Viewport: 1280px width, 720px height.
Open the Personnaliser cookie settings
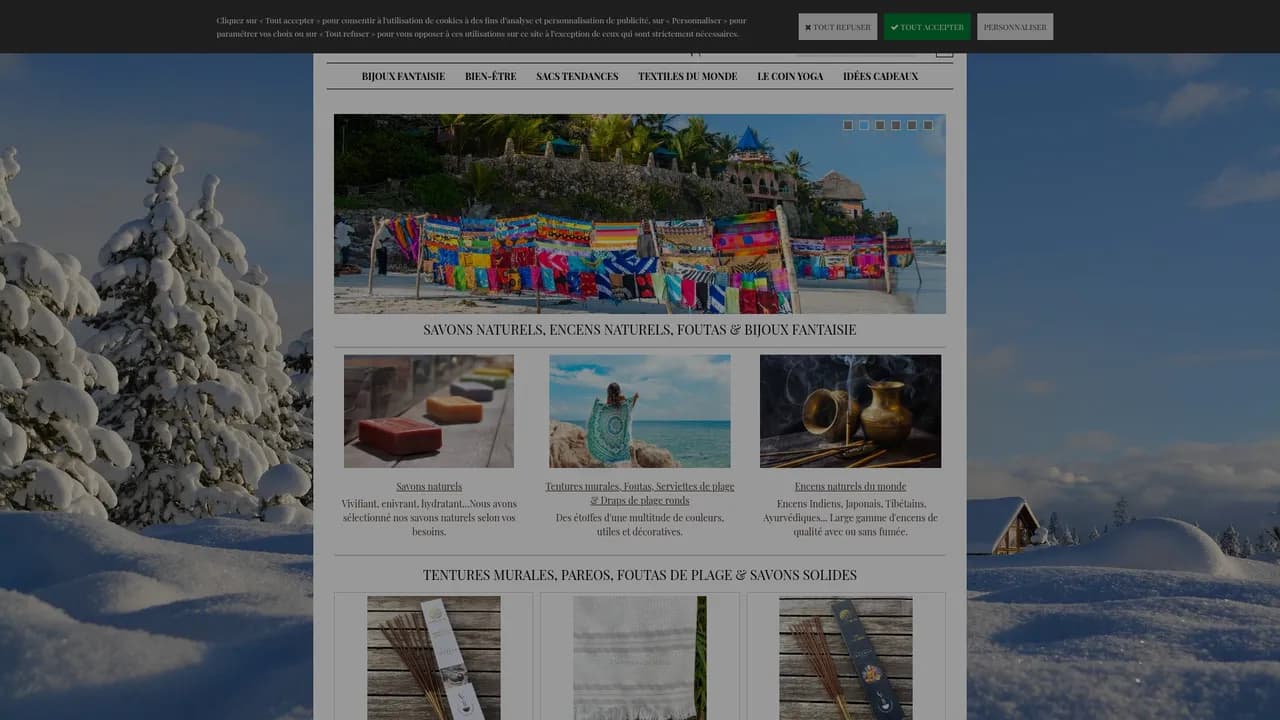tap(1015, 27)
